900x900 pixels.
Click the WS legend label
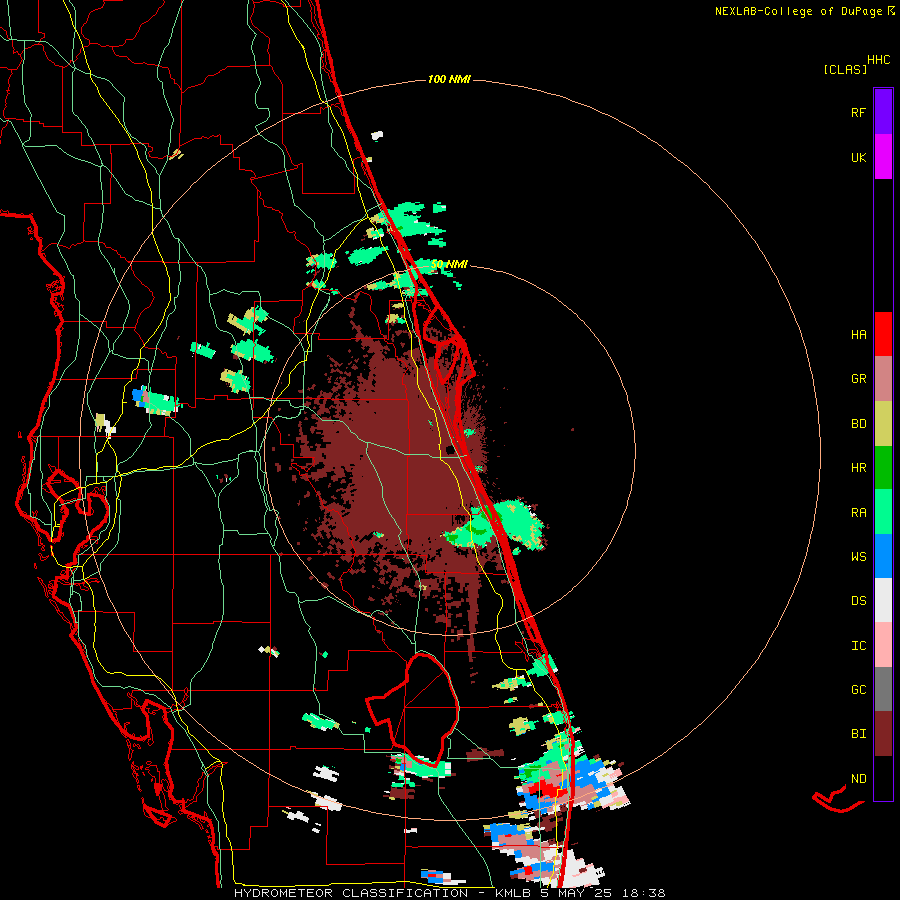[858, 556]
